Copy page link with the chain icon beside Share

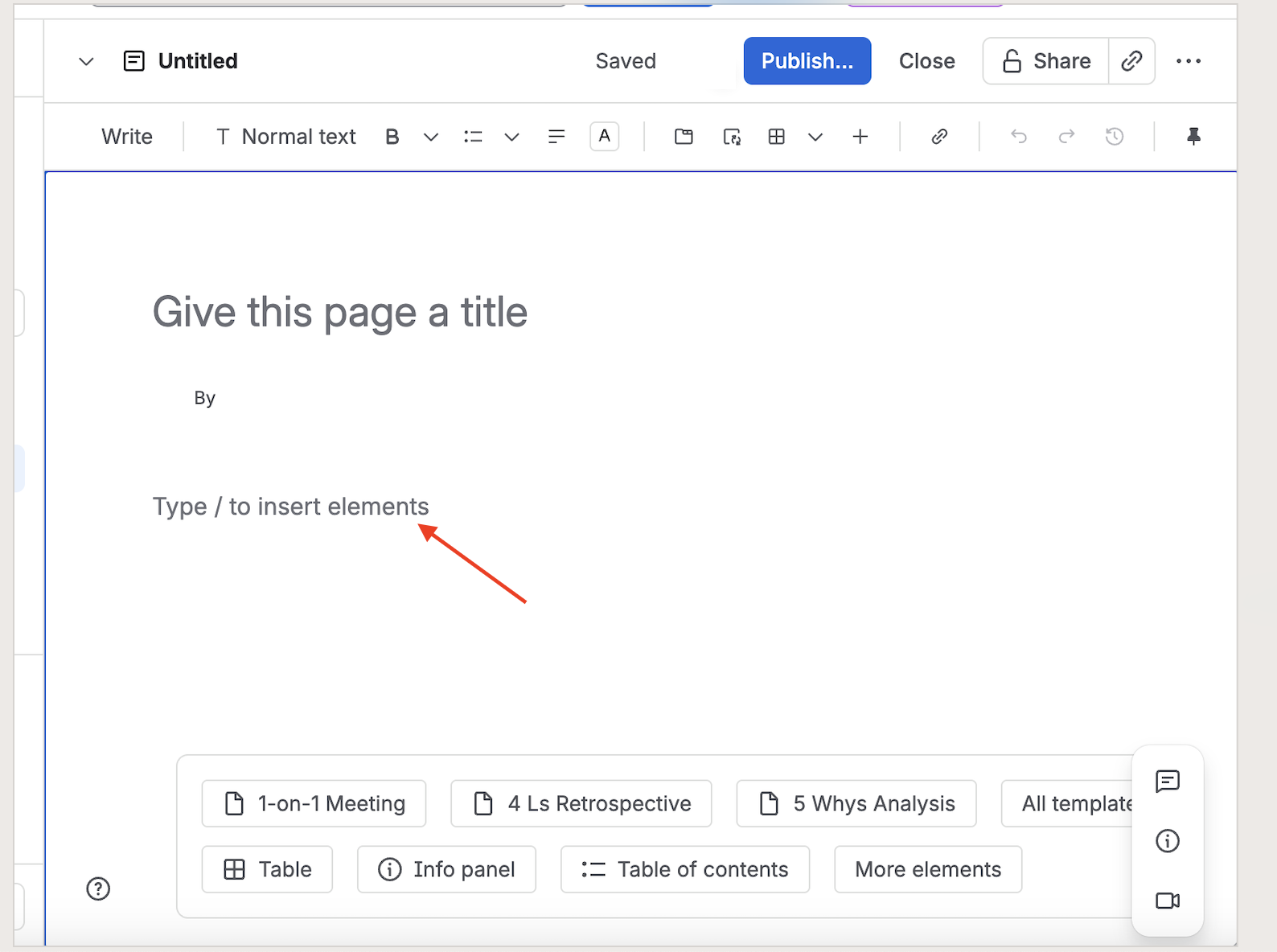[x=1132, y=61]
